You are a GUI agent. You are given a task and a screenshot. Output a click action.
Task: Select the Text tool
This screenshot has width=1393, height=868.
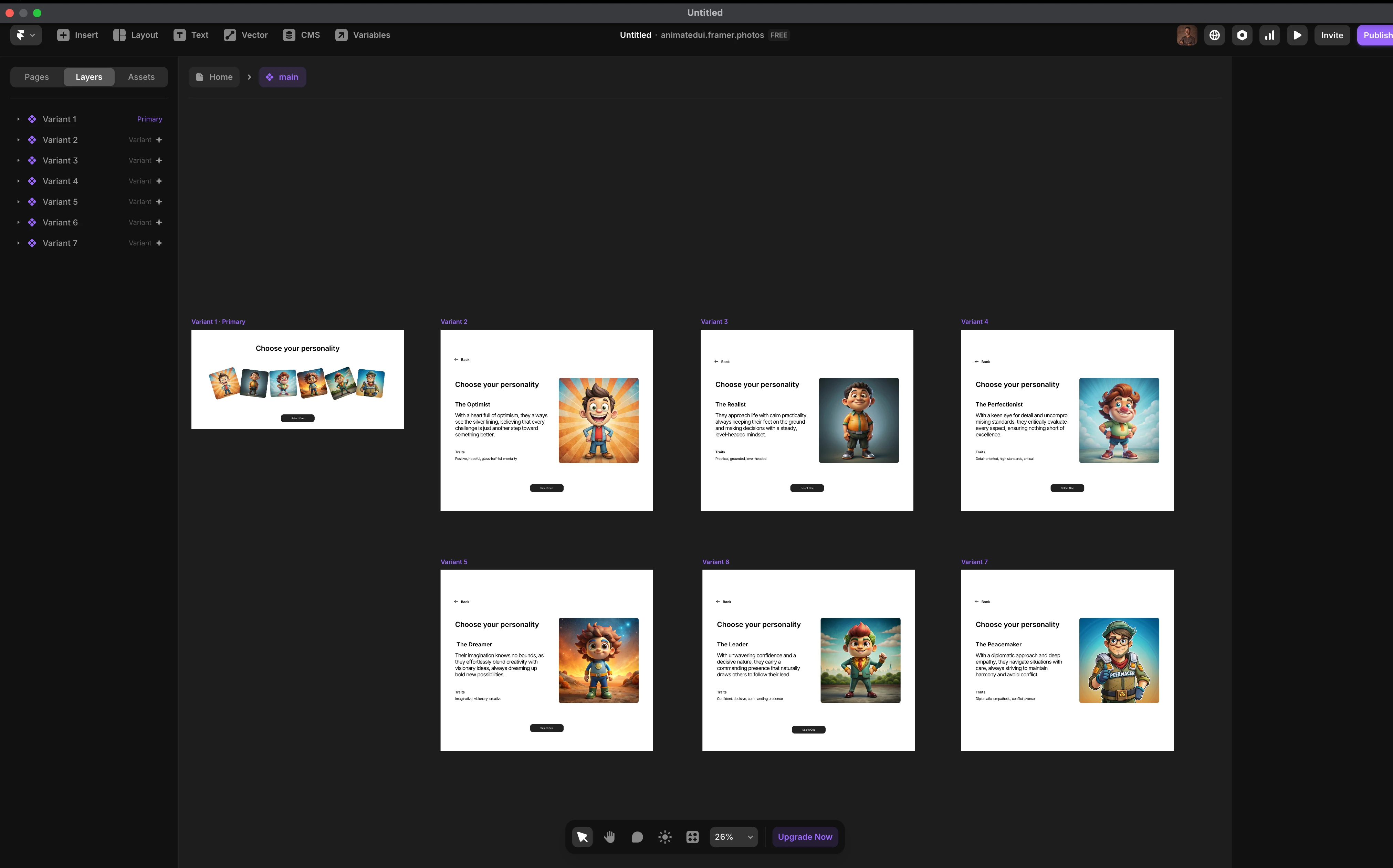tap(191, 35)
